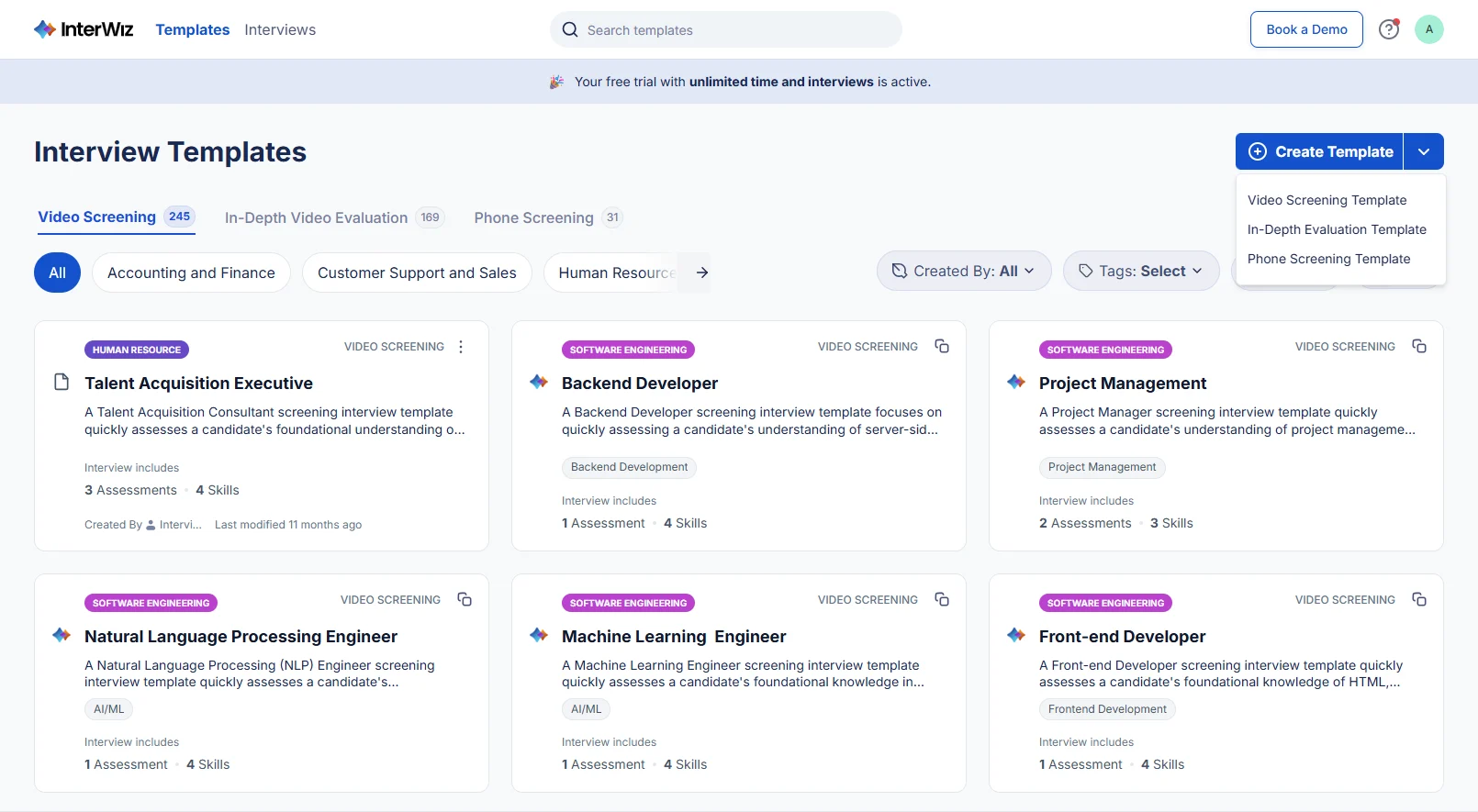Go to the Interviews nav tab
The image size is (1478, 812).
(x=280, y=29)
